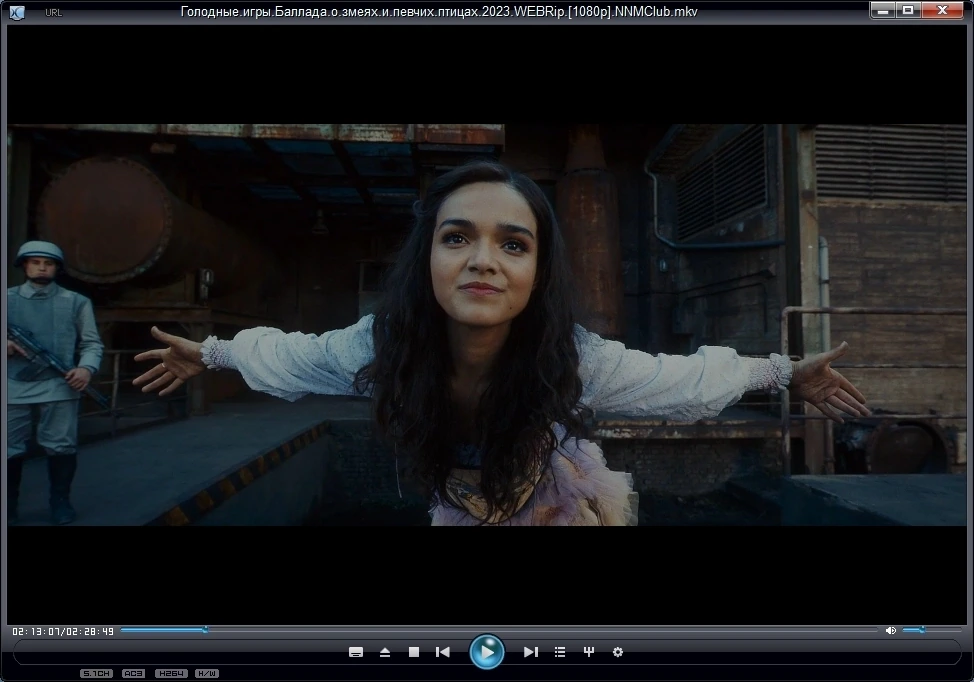This screenshot has width=974, height=682.
Task: Open the player logo menu icon
Action: (x=17, y=12)
